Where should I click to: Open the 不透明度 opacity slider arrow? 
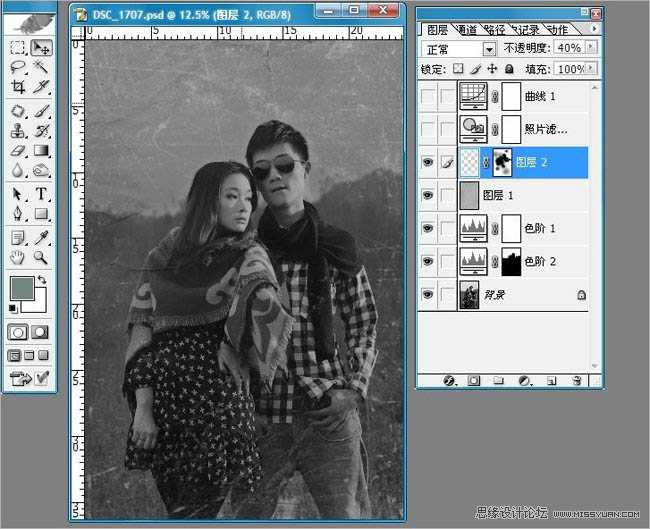click(x=591, y=47)
